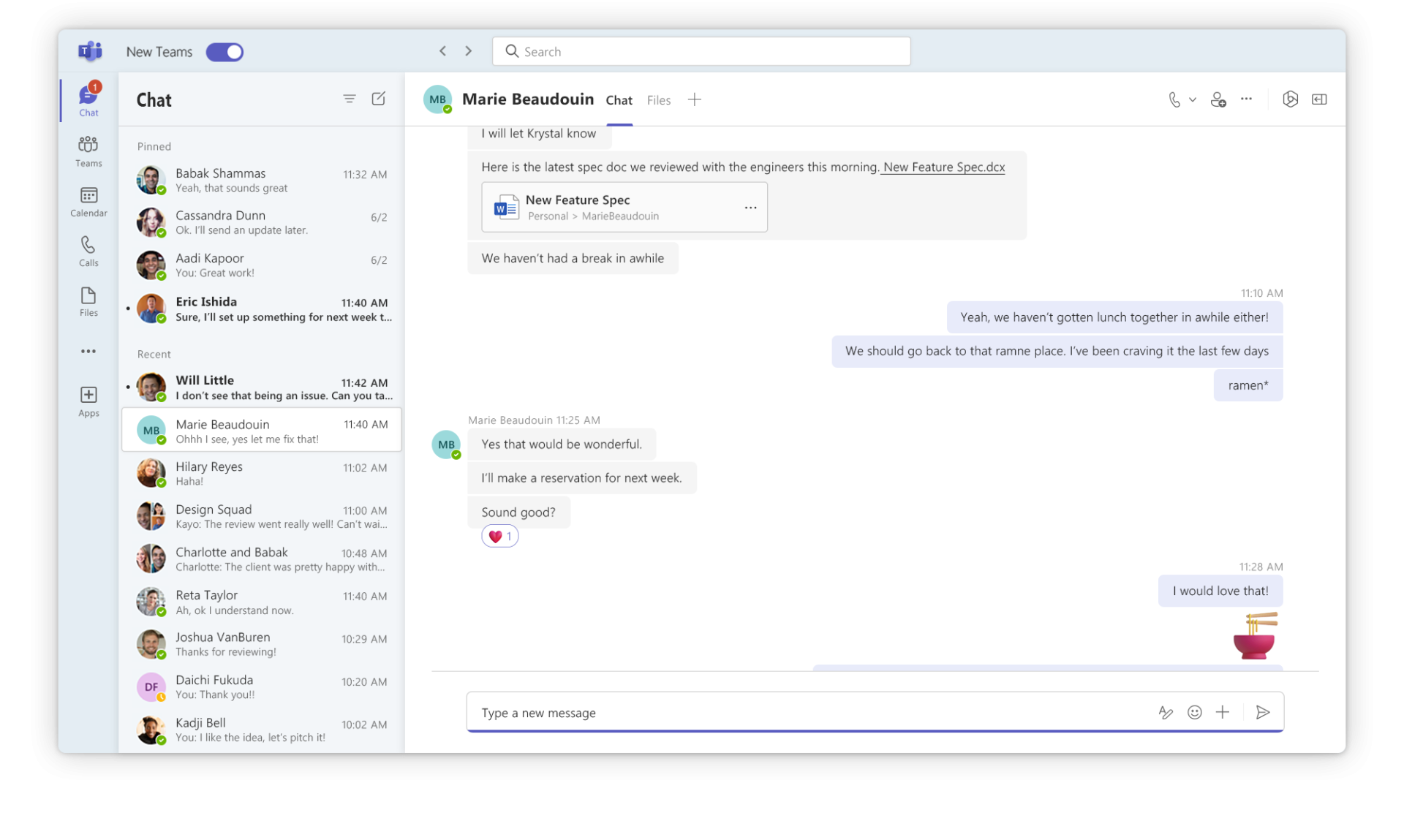1404x840 pixels.
Task: Select the format message option
Action: [x=1166, y=712]
